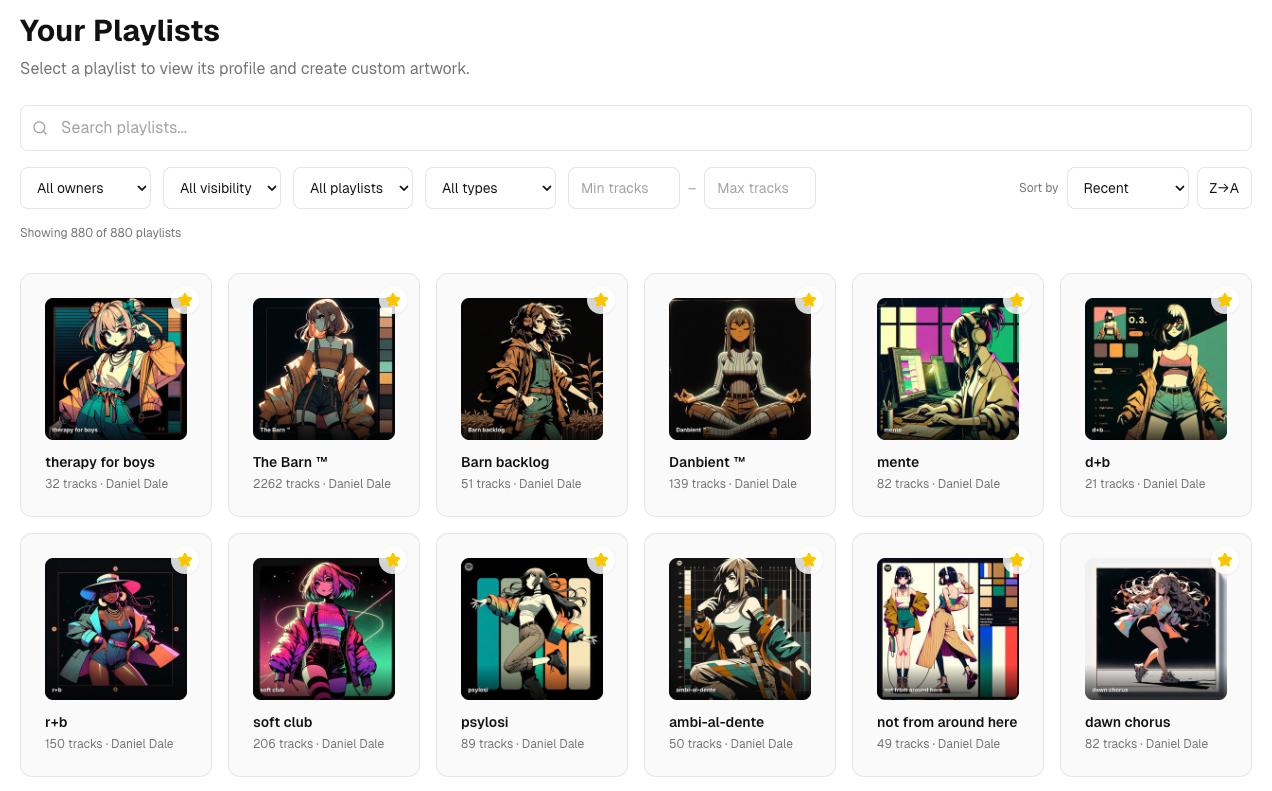Viewport: 1272px width, 791px height.
Task: Click the star icon on dawn chorus
Action: pos(1224,560)
